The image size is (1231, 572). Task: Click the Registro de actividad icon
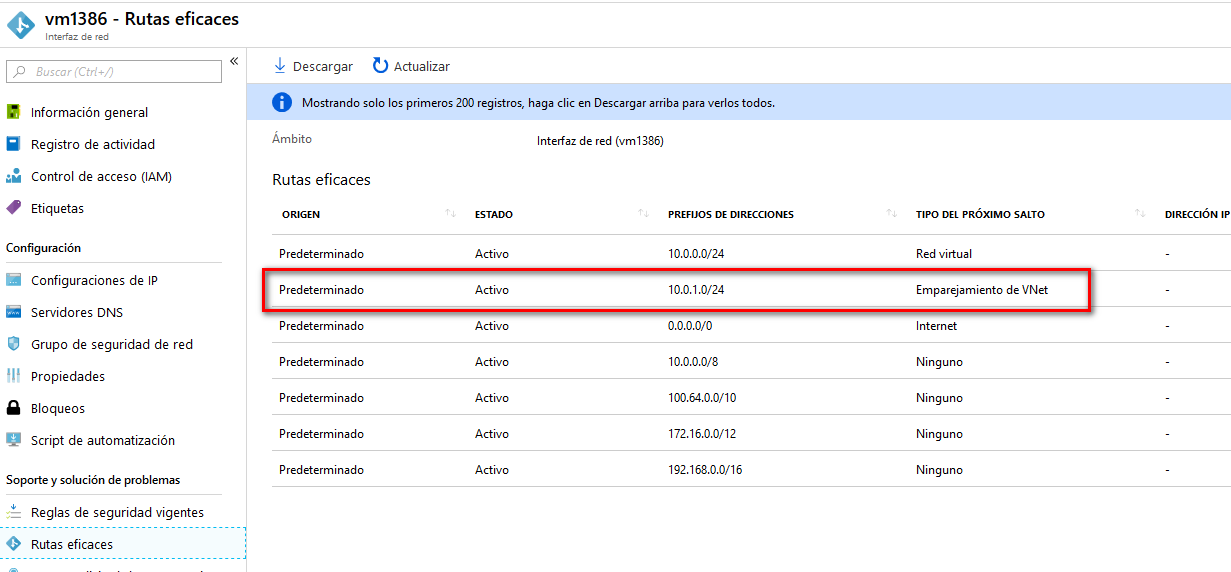(14, 145)
